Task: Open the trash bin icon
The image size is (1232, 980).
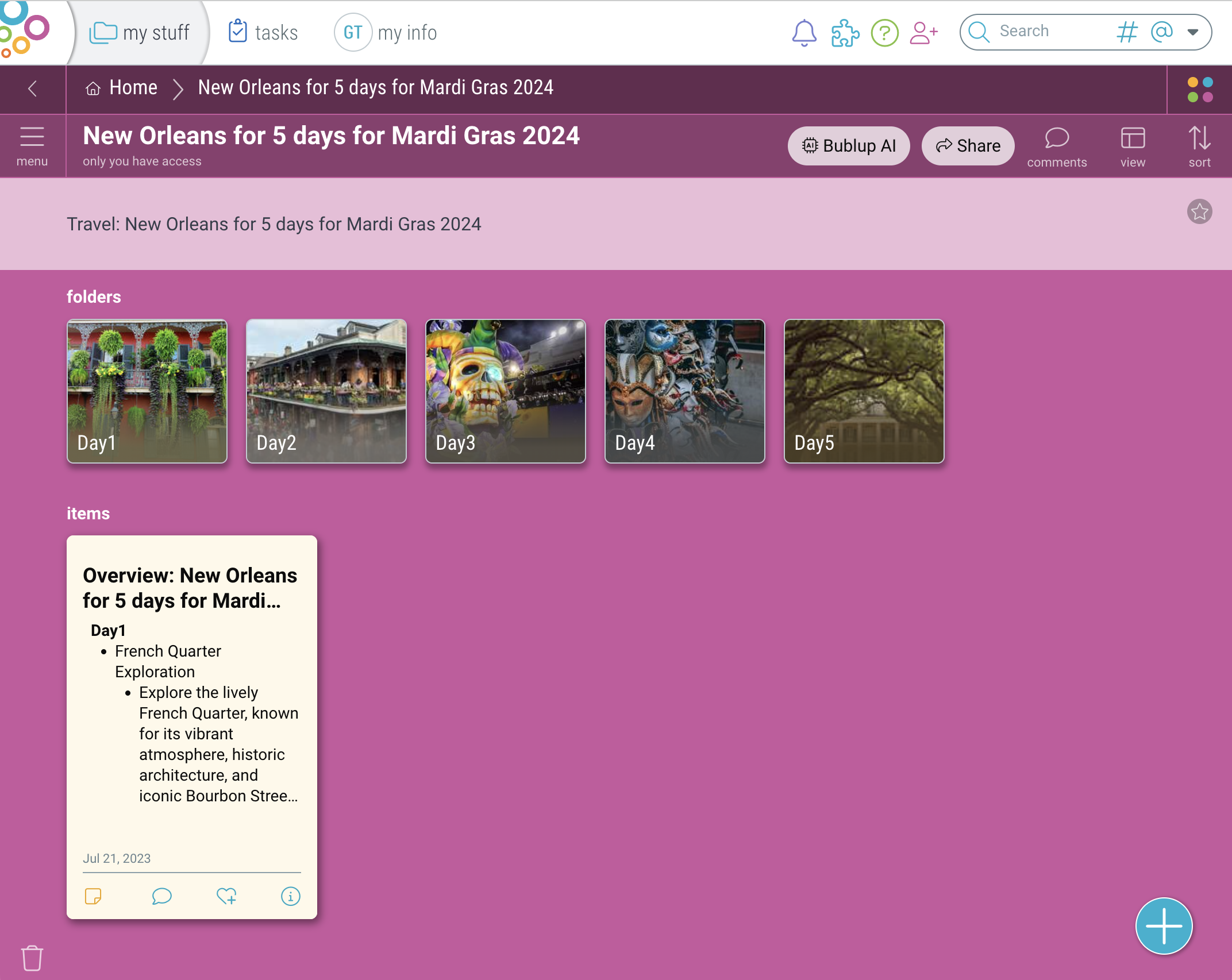Action: tap(32, 958)
